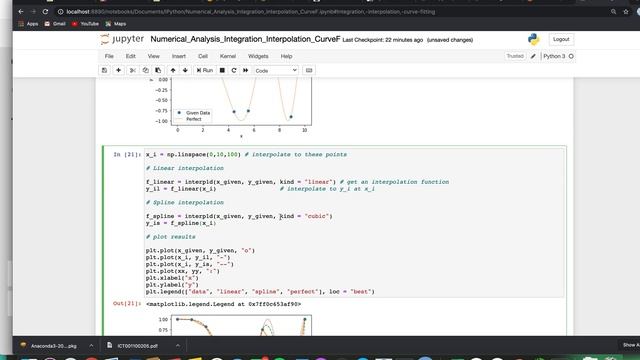Move the selected cell up
Viewport: 640px width, 360px height.
coord(173,70)
